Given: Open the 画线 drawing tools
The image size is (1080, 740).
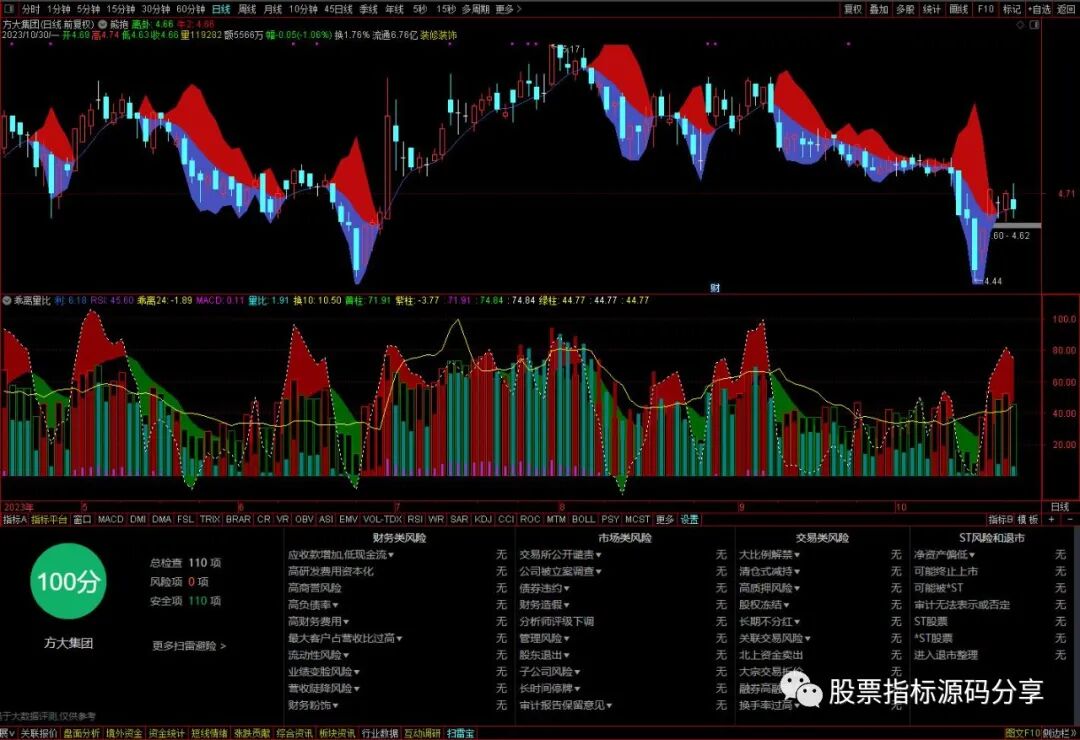Looking at the screenshot, I should 958,9.
